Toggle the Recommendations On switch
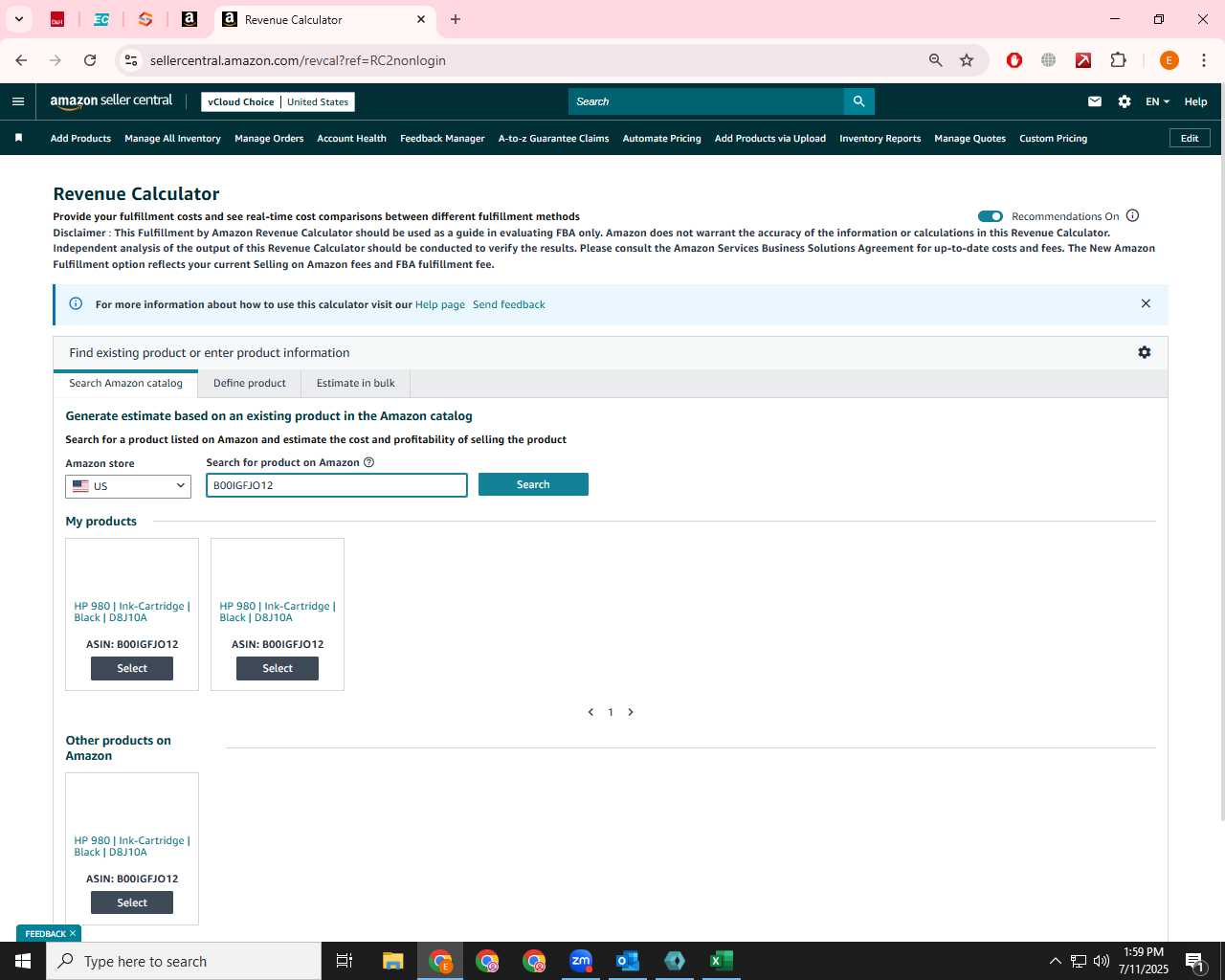Viewport: 1225px width, 980px height. (x=991, y=216)
